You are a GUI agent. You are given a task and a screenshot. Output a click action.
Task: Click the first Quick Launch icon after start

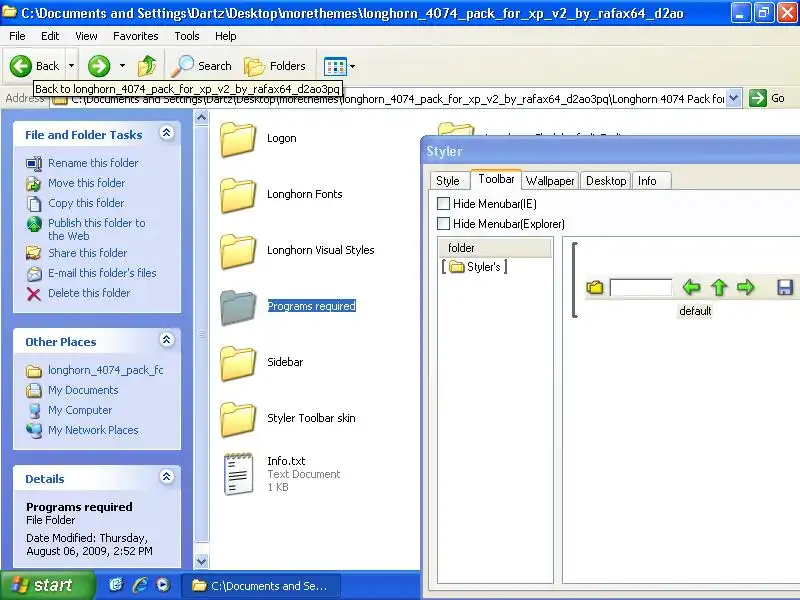pyautogui.click(x=116, y=585)
